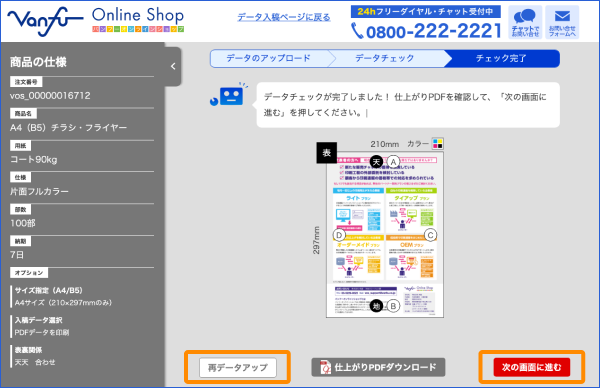Image resolution: width=600 pixels, height=388 pixels.
Task: Select the B marker circle
Action: coord(393,306)
